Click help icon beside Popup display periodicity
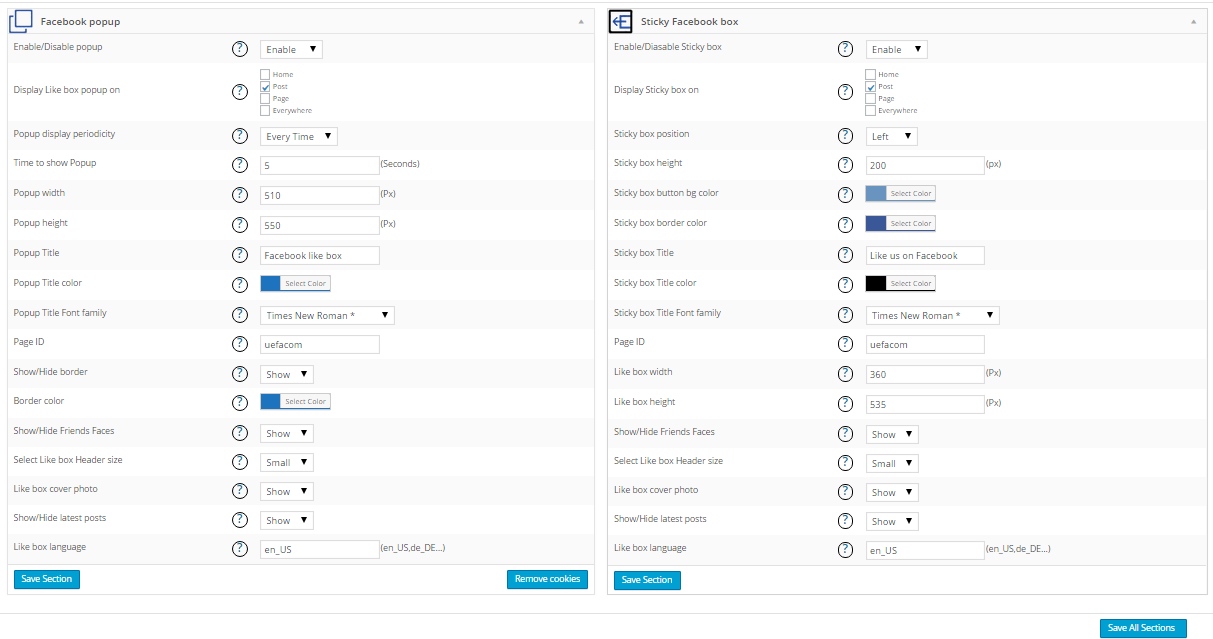This screenshot has height=639, width=1213. [x=240, y=136]
